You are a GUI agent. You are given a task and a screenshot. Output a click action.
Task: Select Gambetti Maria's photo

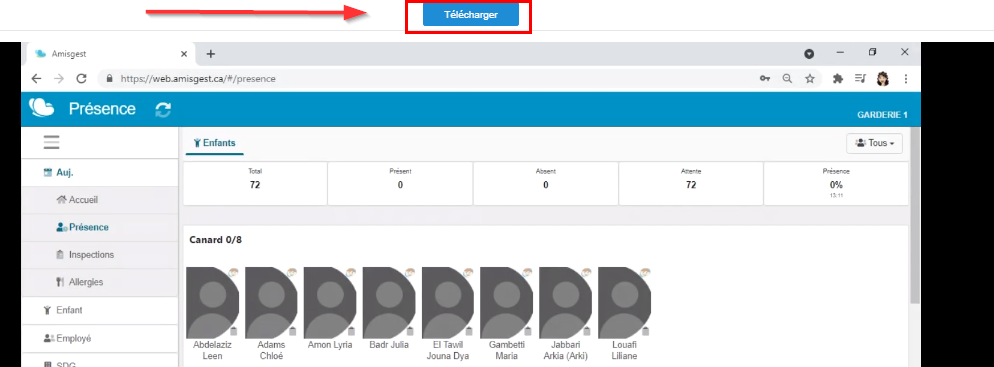click(507, 302)
